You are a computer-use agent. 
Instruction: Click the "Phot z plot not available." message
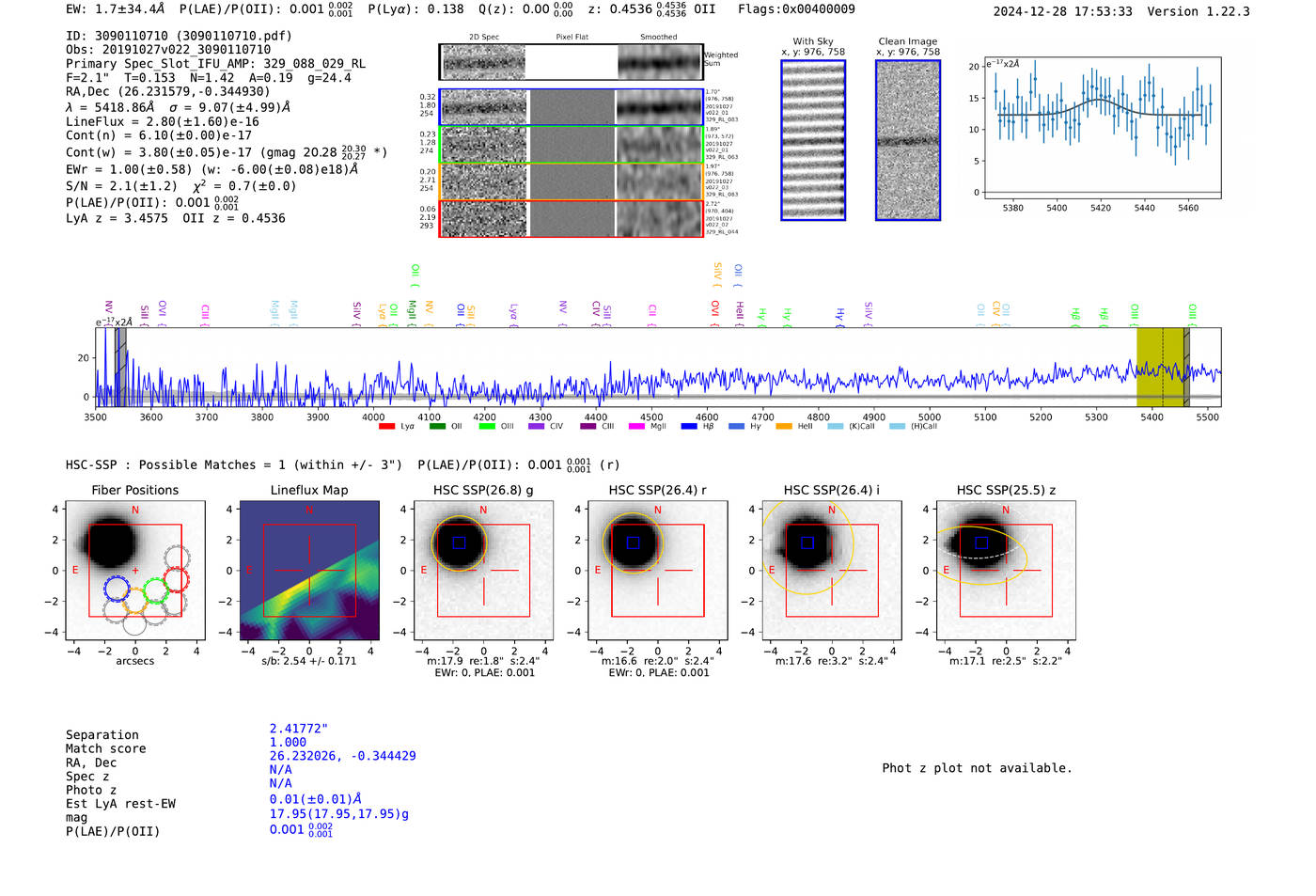(x=977, y=768)
